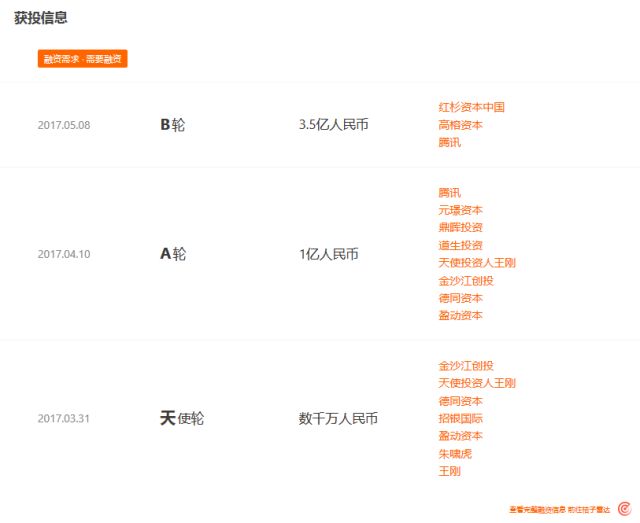Click the amount 3.5亿人民币

[x=333, y=125]
